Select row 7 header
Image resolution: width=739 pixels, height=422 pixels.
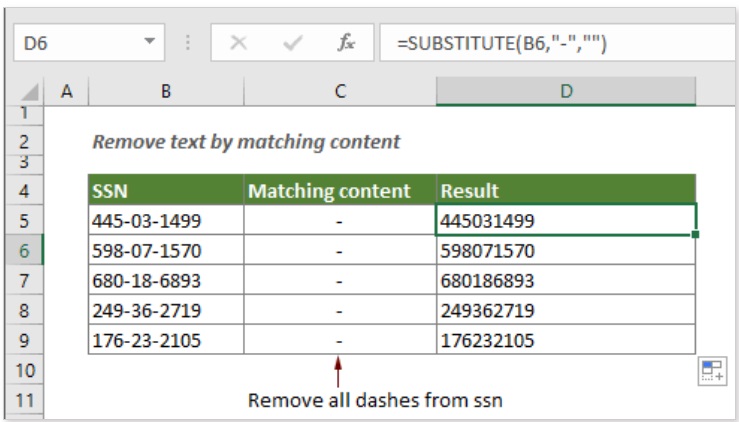click(25, 281)
